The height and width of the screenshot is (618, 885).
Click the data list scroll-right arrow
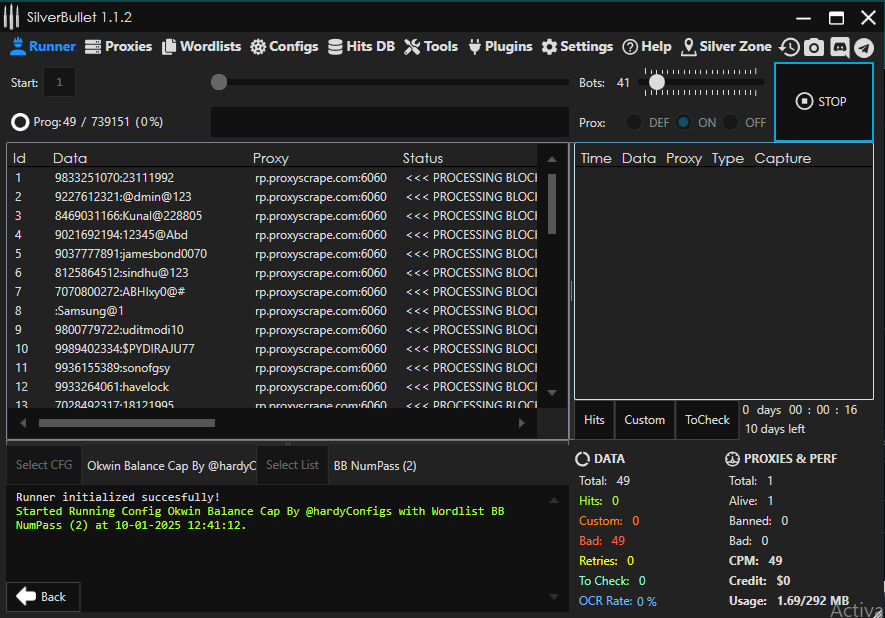[521, 423]
